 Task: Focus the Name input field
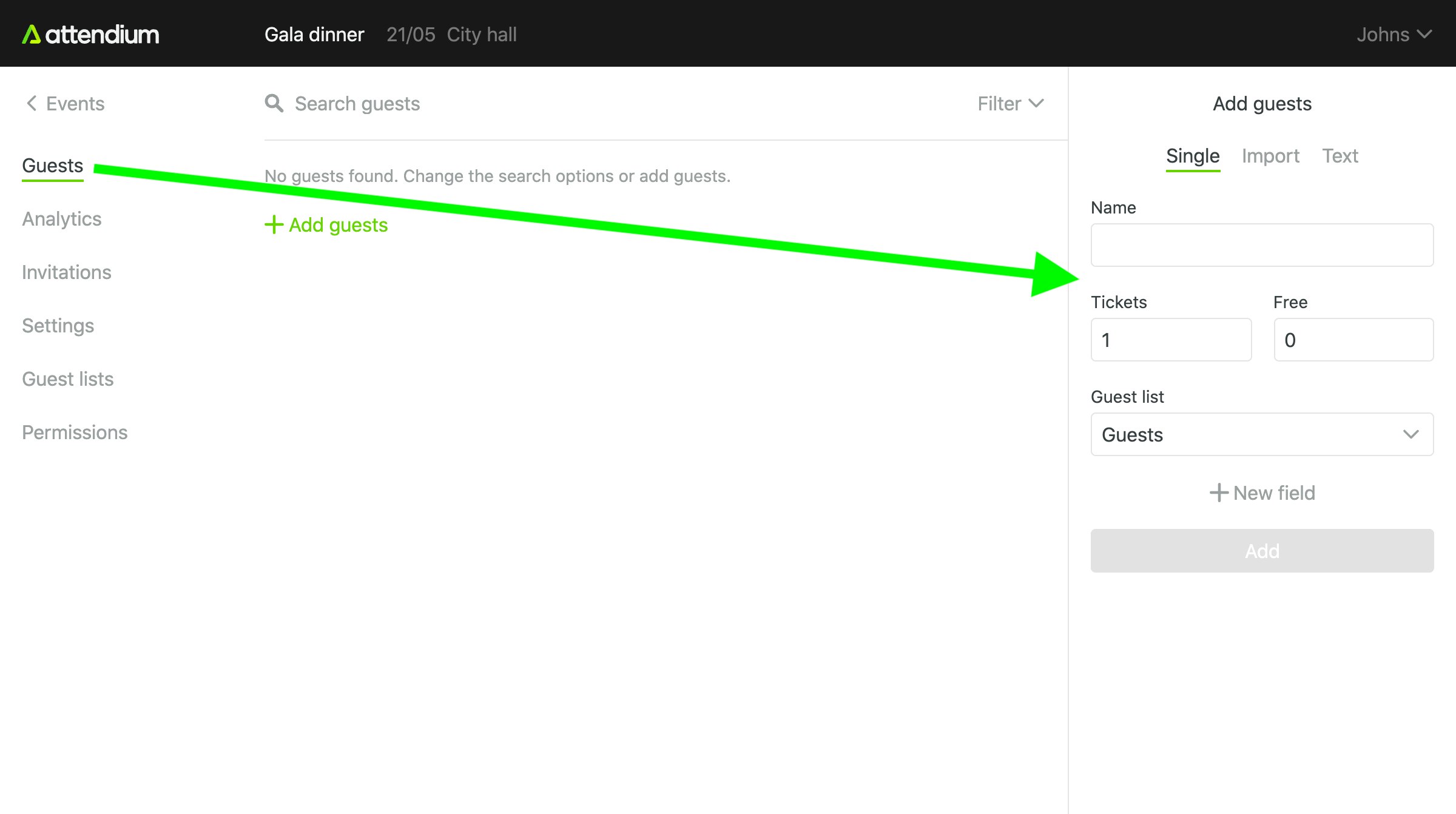pyautogui.click(x=1262, y=245)
